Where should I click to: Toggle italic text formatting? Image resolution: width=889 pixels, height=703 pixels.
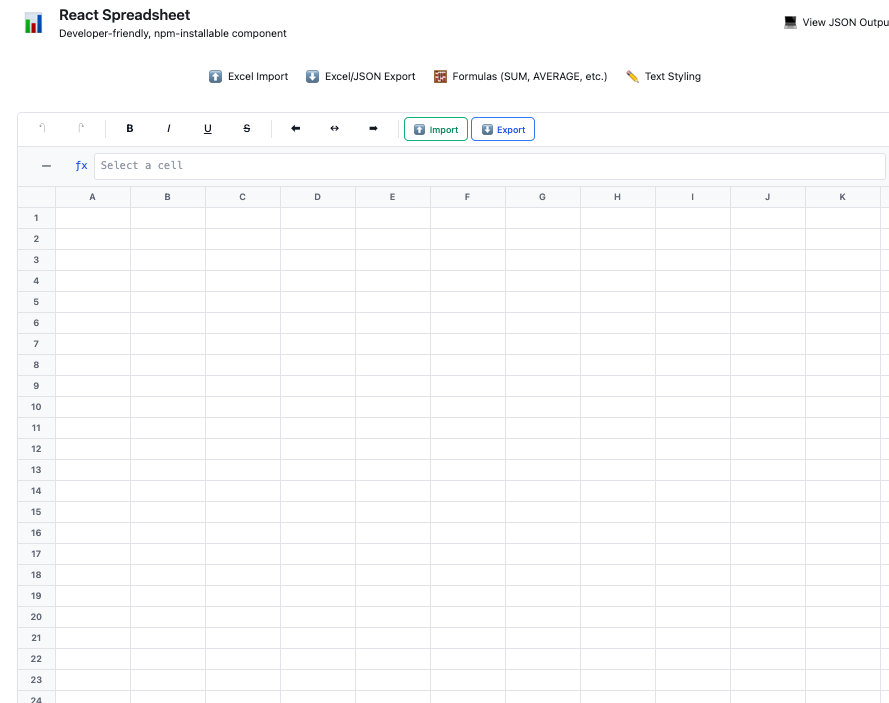coord(168,128)
